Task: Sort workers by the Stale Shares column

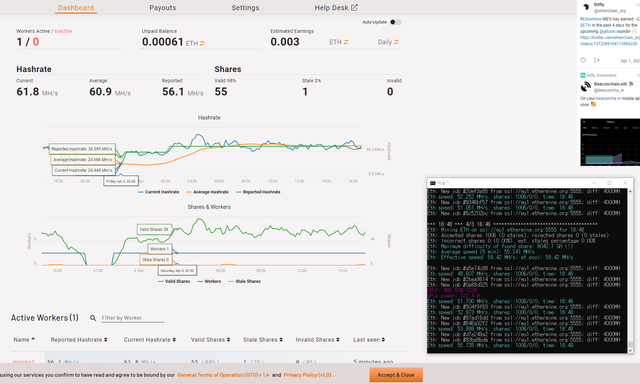Action: [x=263, y=340]
